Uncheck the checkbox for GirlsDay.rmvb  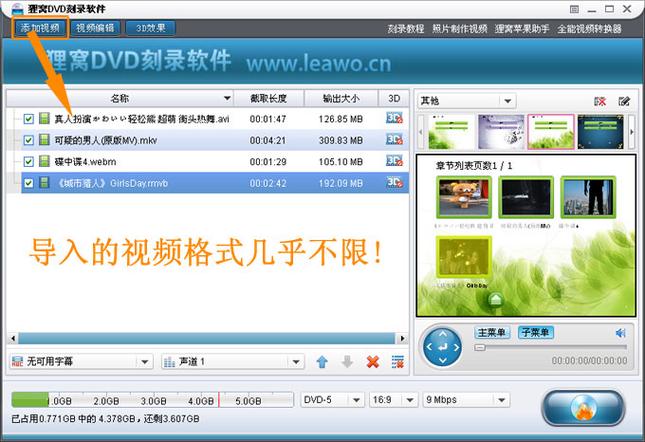point(28,183)
